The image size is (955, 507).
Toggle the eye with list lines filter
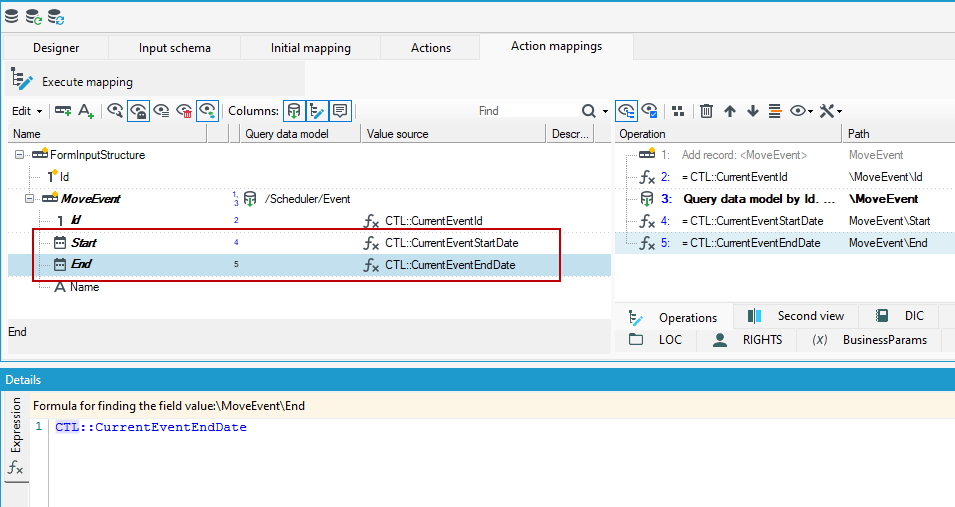(161, 111)
